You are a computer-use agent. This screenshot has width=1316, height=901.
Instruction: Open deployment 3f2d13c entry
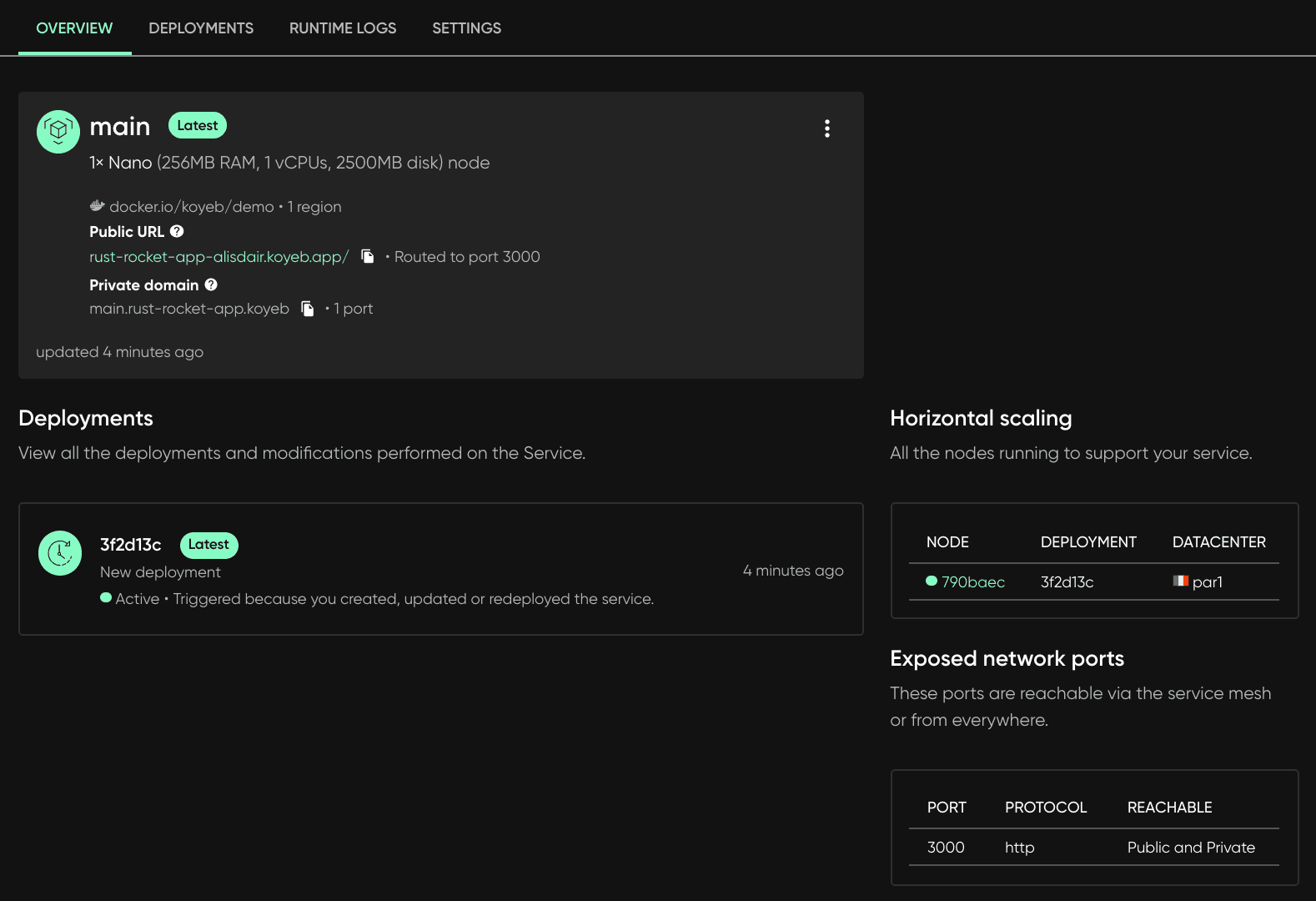[x=131, y=545]
